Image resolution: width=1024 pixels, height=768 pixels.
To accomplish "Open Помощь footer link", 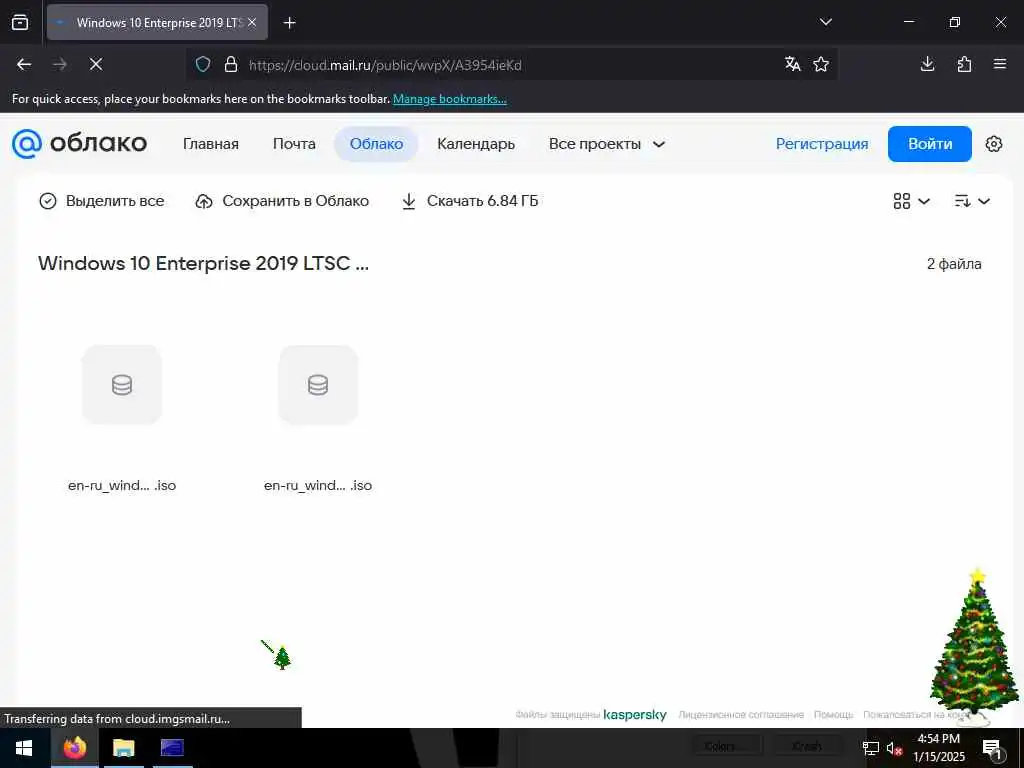I will (x=833, y=714).
